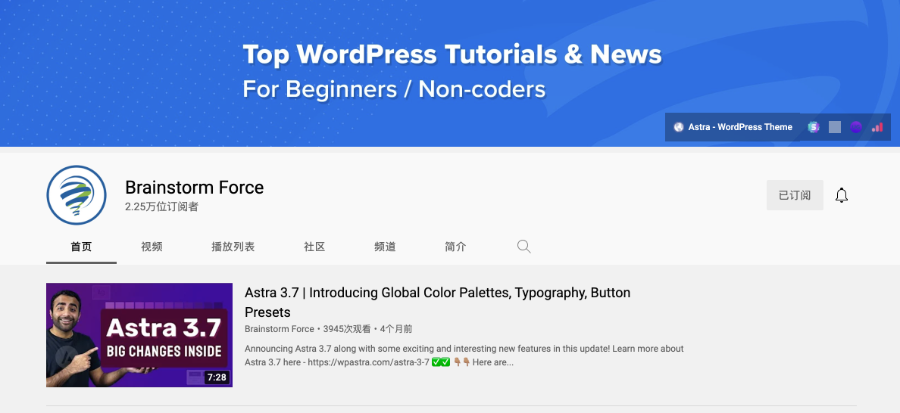
Task: Click the Top WordPress Tutorials & News banner
Action: click(x=450, y=73)
